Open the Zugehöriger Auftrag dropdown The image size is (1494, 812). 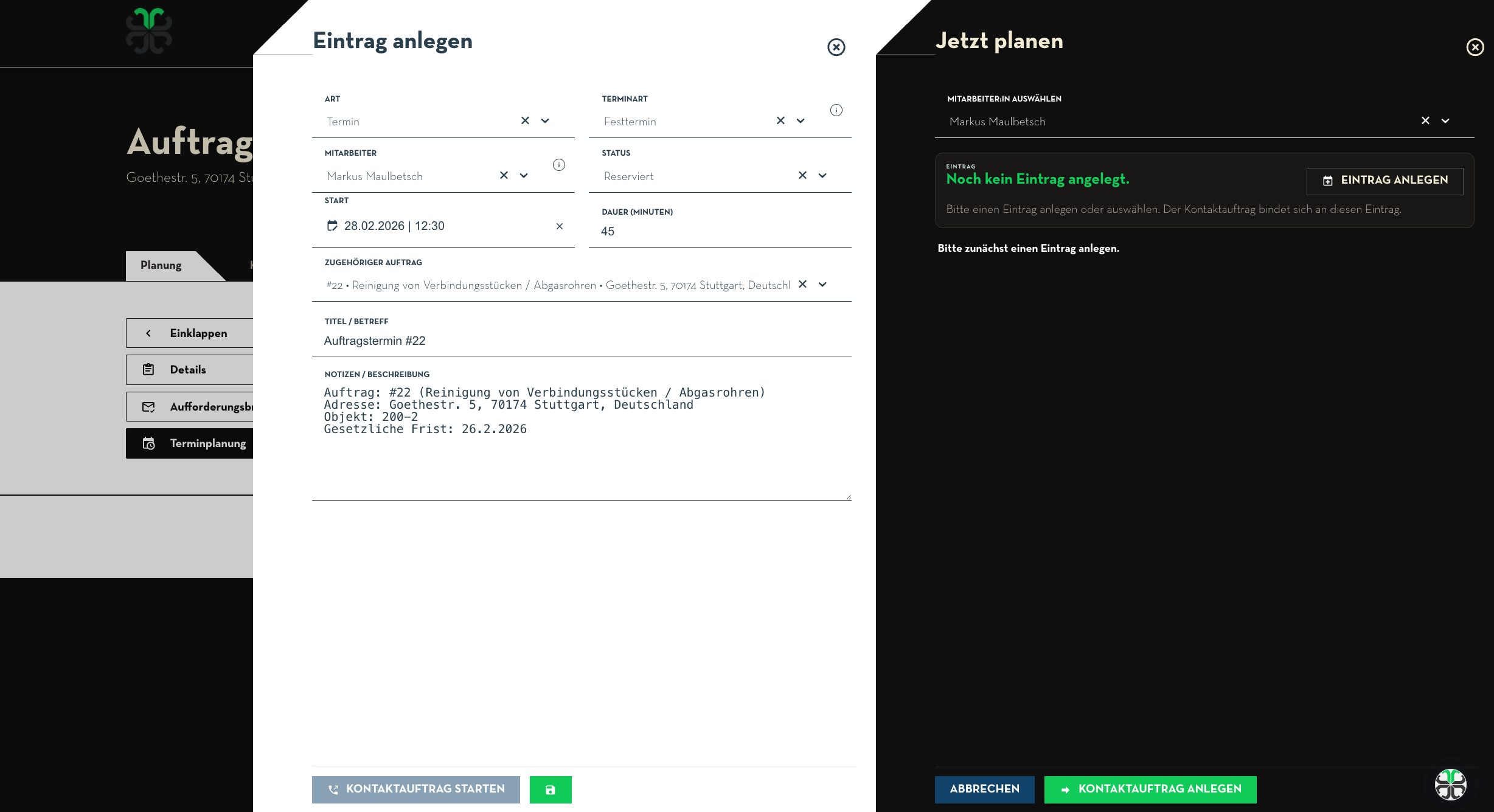822,284
